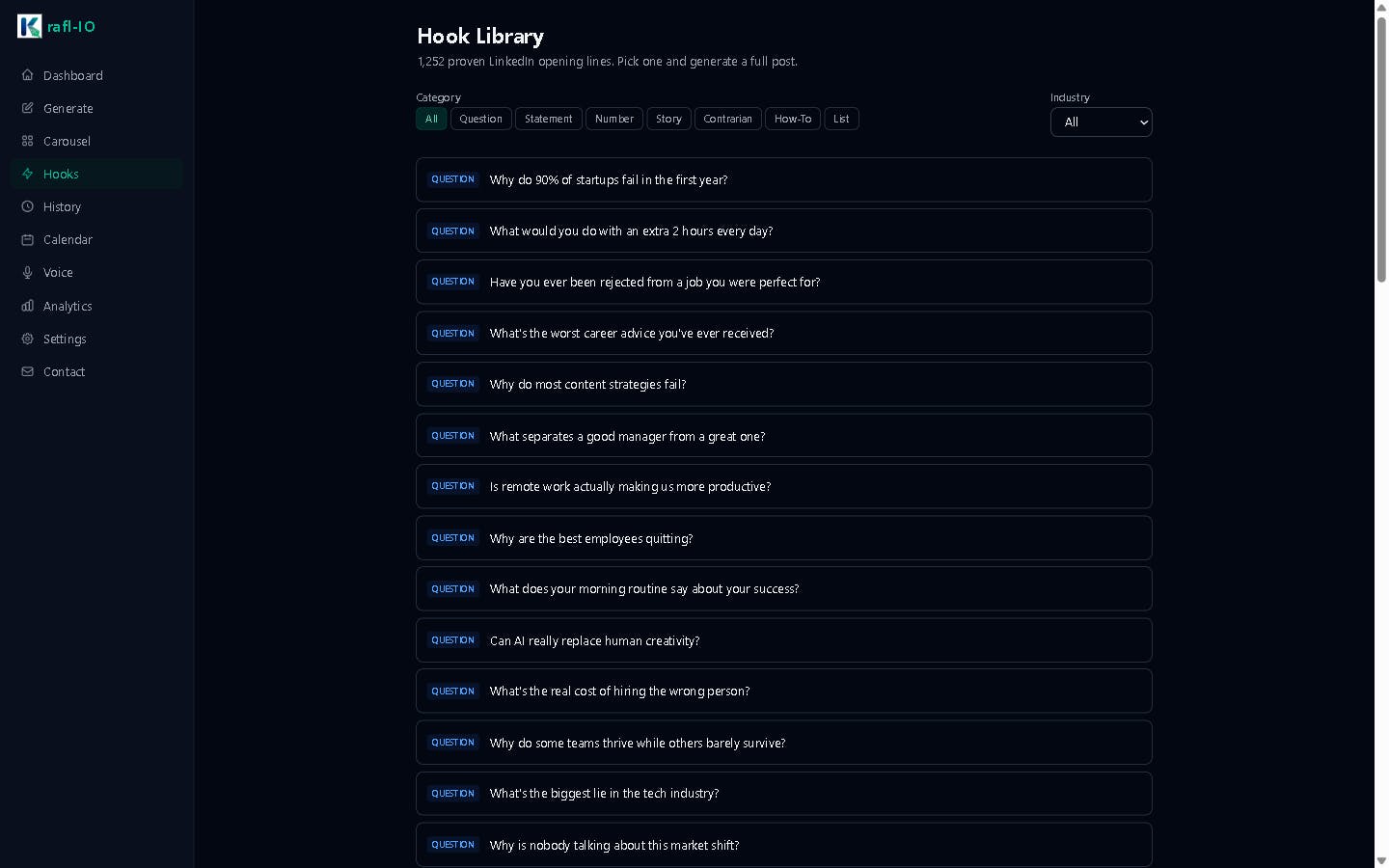Pick hook "Why do 90% of startups fail"
Screen dimensions: 1389x868
[x=783, y=179]
